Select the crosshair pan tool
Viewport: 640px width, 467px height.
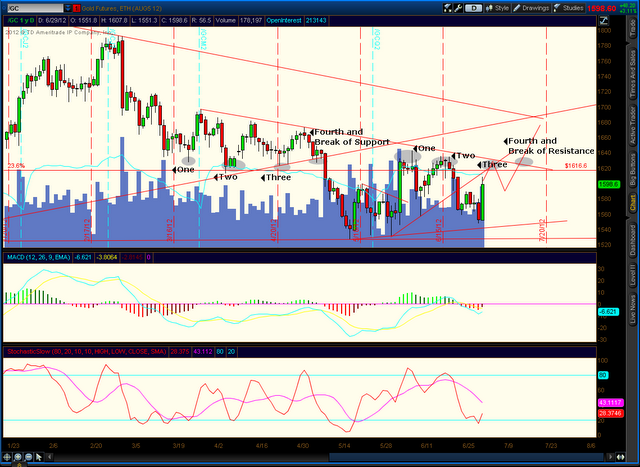coord(7,457)
